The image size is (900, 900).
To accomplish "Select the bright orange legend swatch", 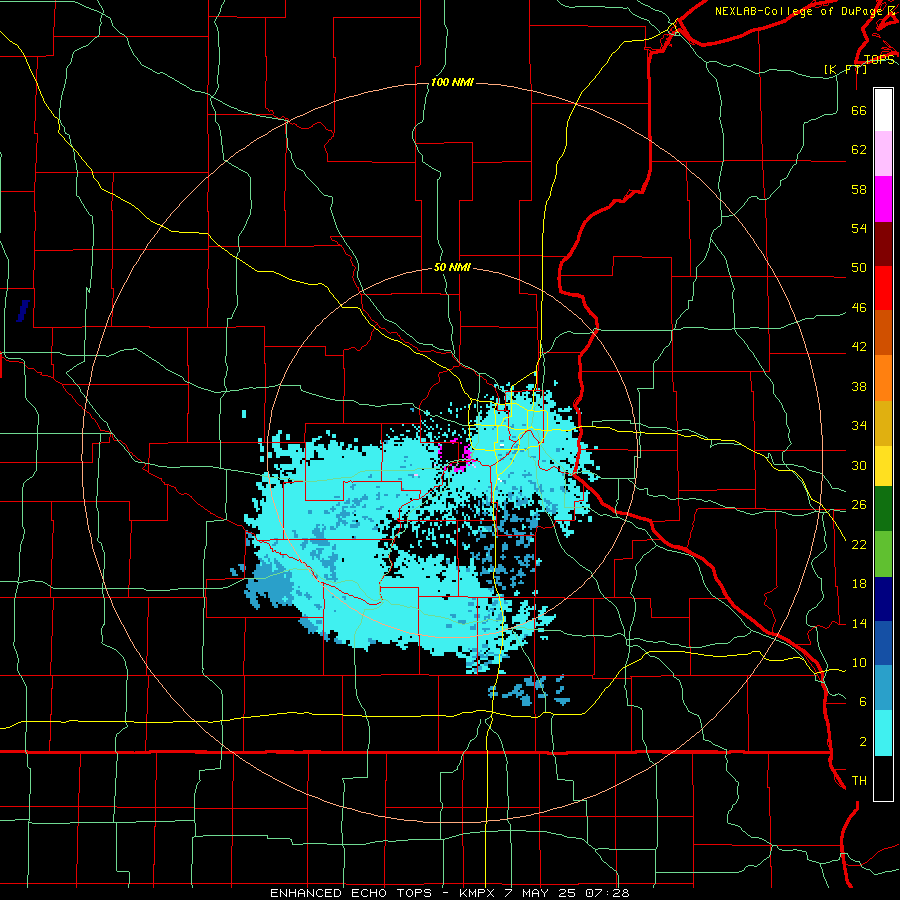I will [883, 378].
